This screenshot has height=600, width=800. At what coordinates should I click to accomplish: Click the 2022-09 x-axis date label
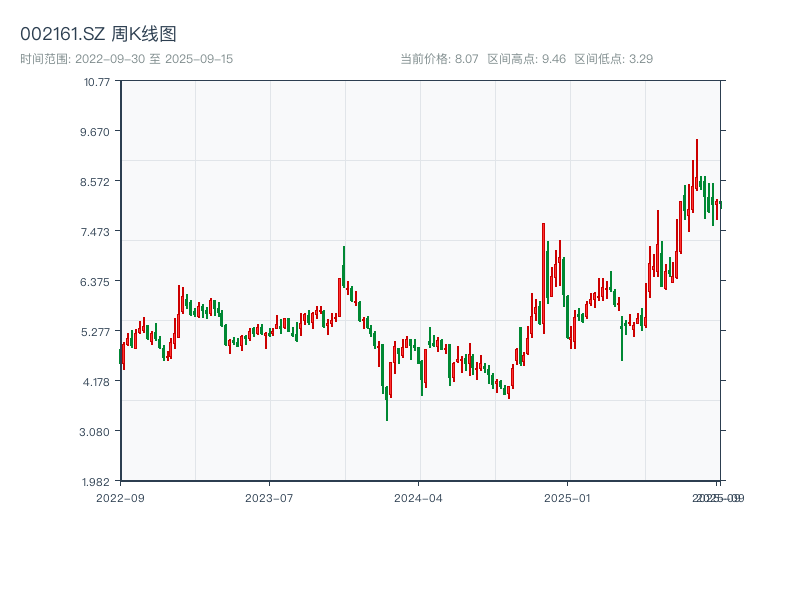click(120, 497)
